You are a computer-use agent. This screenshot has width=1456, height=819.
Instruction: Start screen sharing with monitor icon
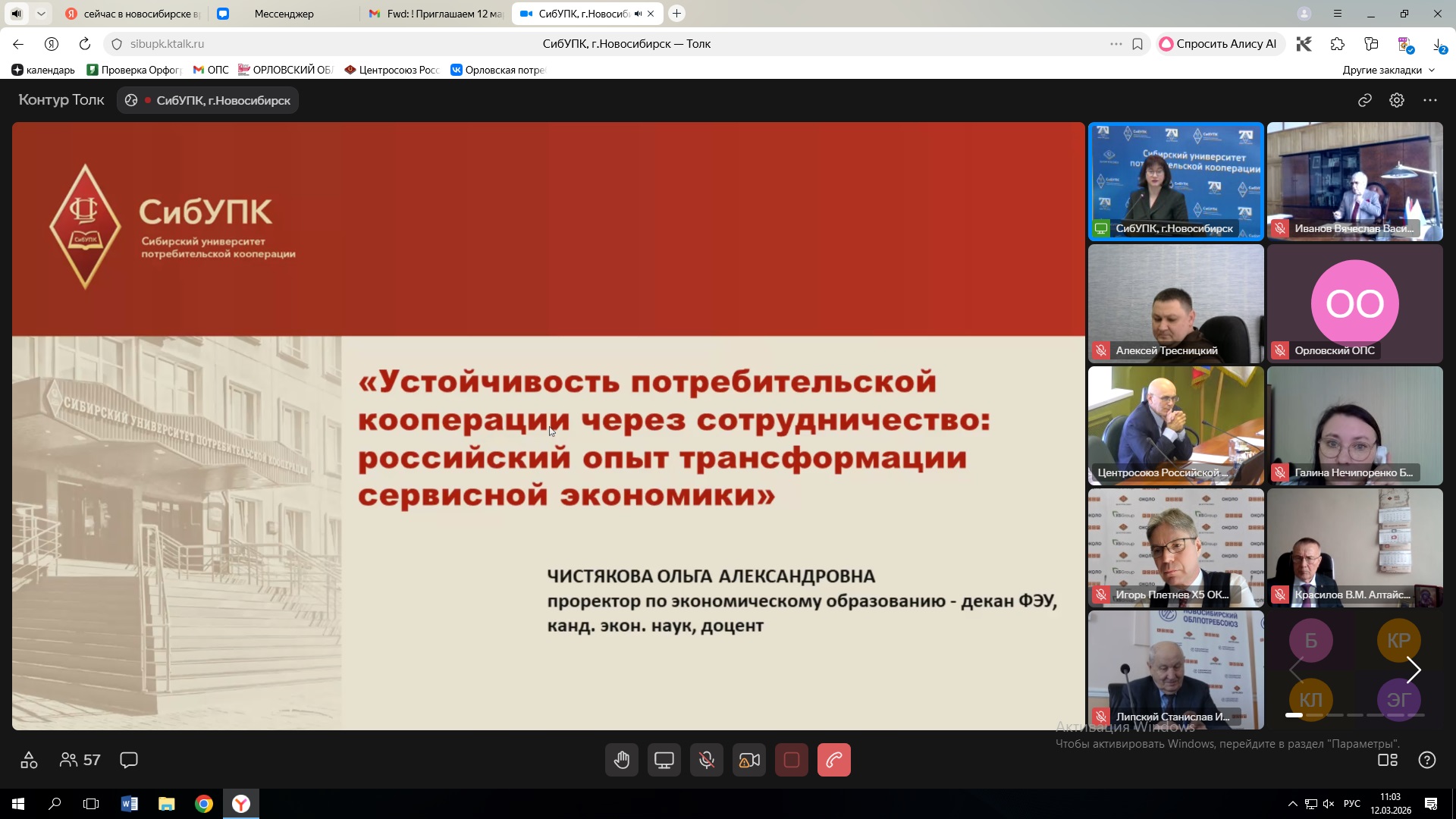coord(664,760)
